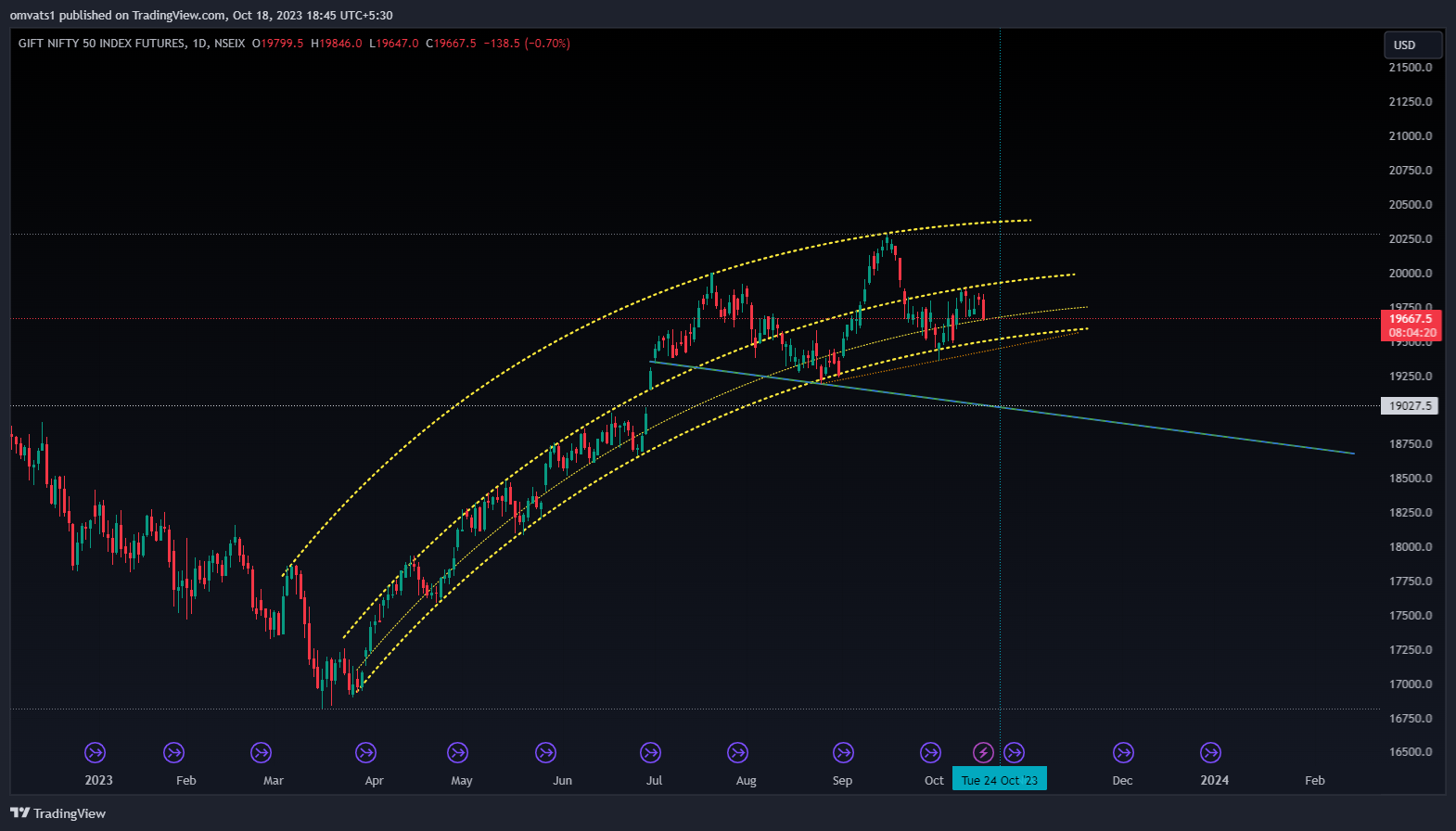Open the event icon above the Jun label
Screen dimensions: 1456x831
pos(545,752)
